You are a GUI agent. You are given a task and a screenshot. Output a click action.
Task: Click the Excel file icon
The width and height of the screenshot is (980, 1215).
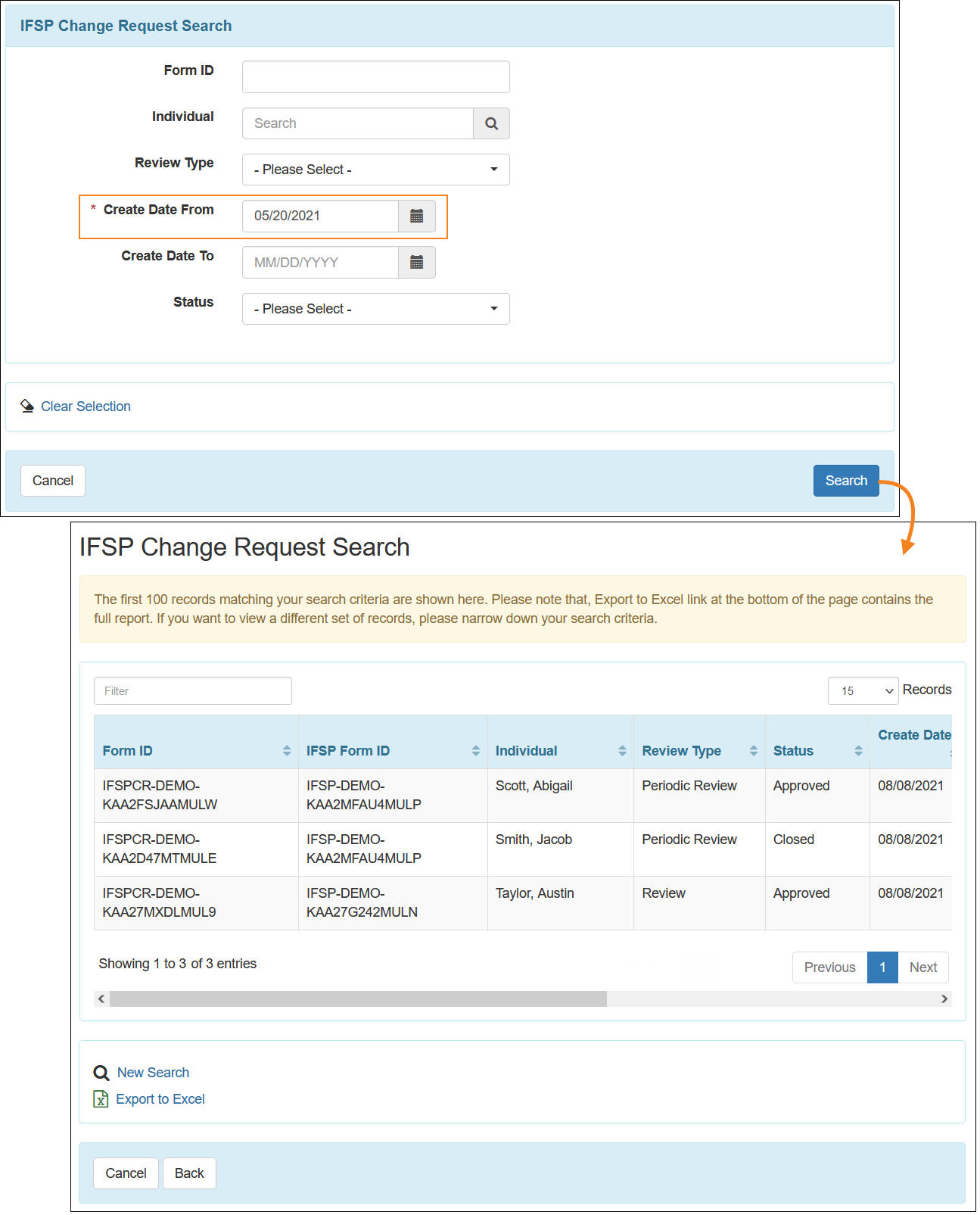click(101, 1099)
